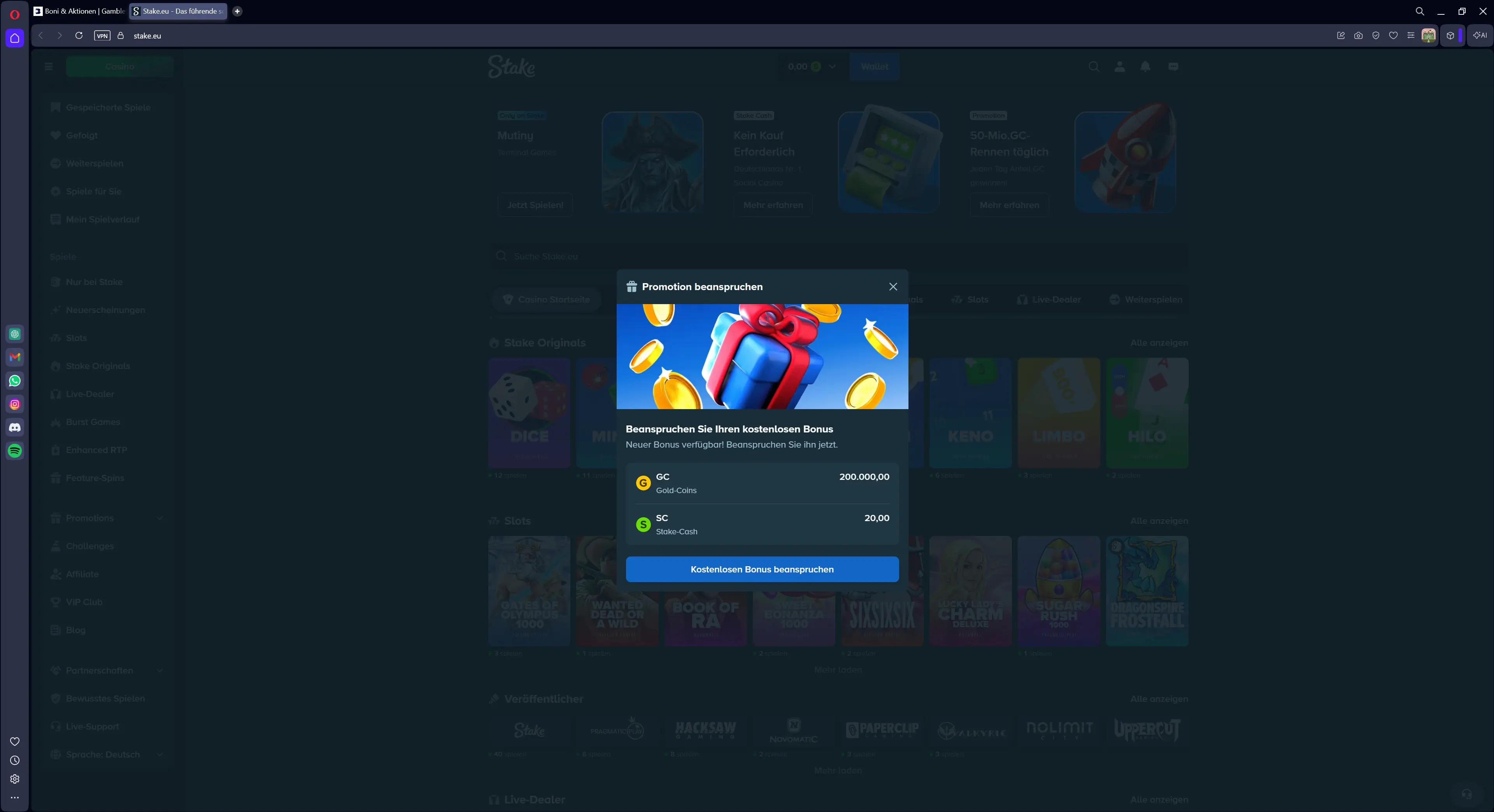
Task: Select the Live-Dealer category tab
Action: point(1049,300)
